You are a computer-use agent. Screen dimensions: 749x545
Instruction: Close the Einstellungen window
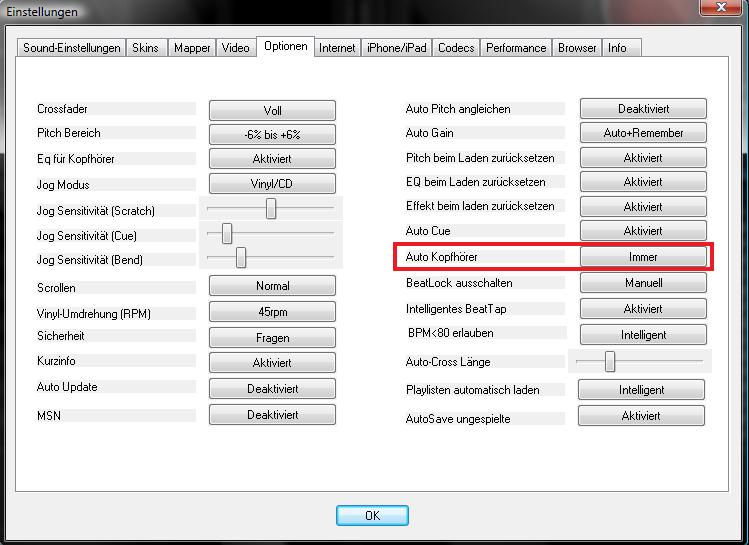coord(719,9)
